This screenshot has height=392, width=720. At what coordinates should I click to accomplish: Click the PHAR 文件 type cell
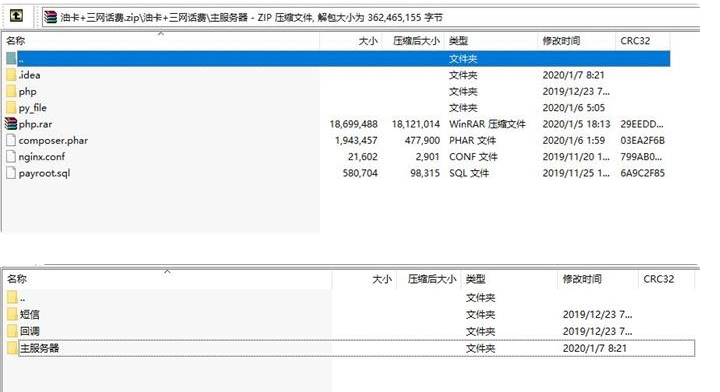472,140
